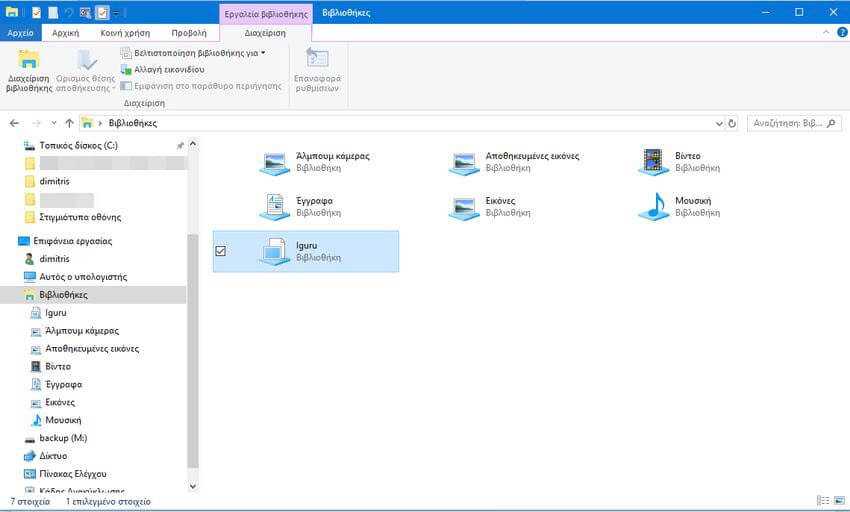Viewport: 850px width, 512px height.
Task: Click Επαναφορά ρυθμίσεων in the ribbon
Action: pos(317,70)
